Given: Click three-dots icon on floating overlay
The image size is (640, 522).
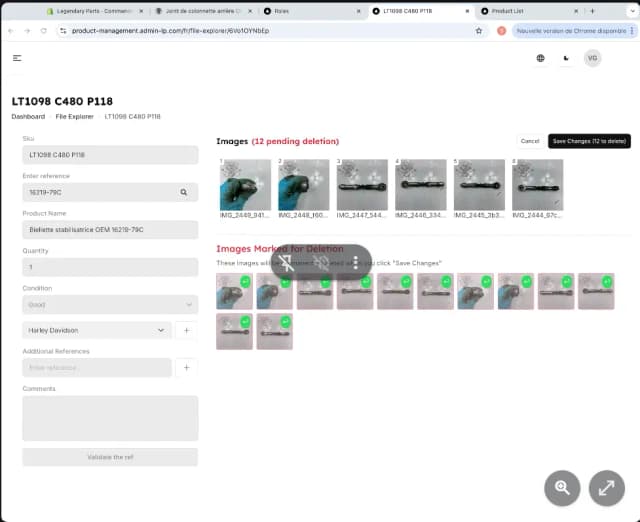Looking at the screenshot, I should click(x=356, y=263).
